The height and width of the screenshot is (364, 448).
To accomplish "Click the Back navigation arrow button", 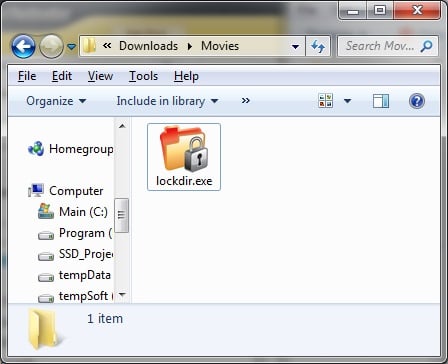I will 23,46.
